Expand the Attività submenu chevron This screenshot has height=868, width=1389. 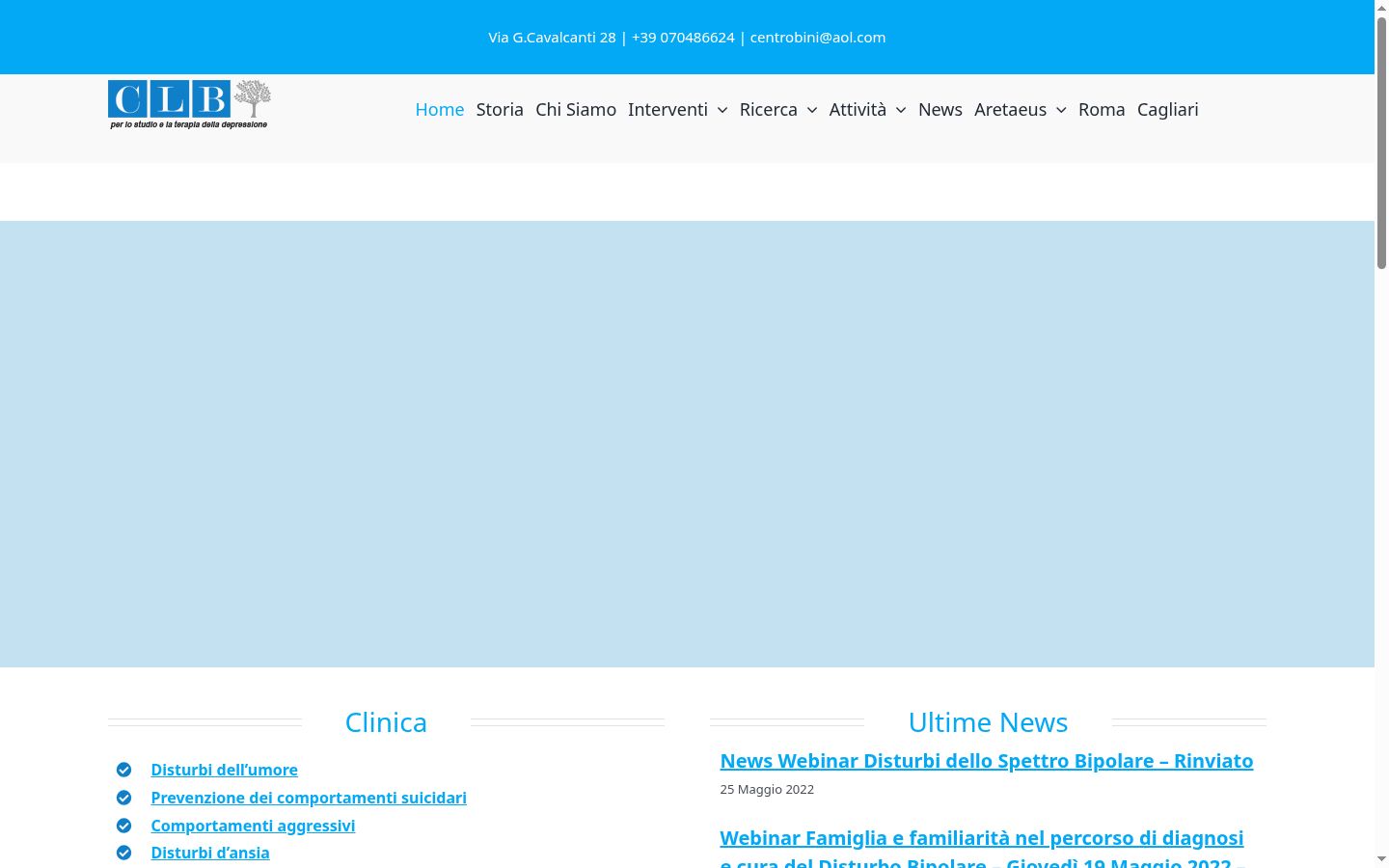coord(901,110)
